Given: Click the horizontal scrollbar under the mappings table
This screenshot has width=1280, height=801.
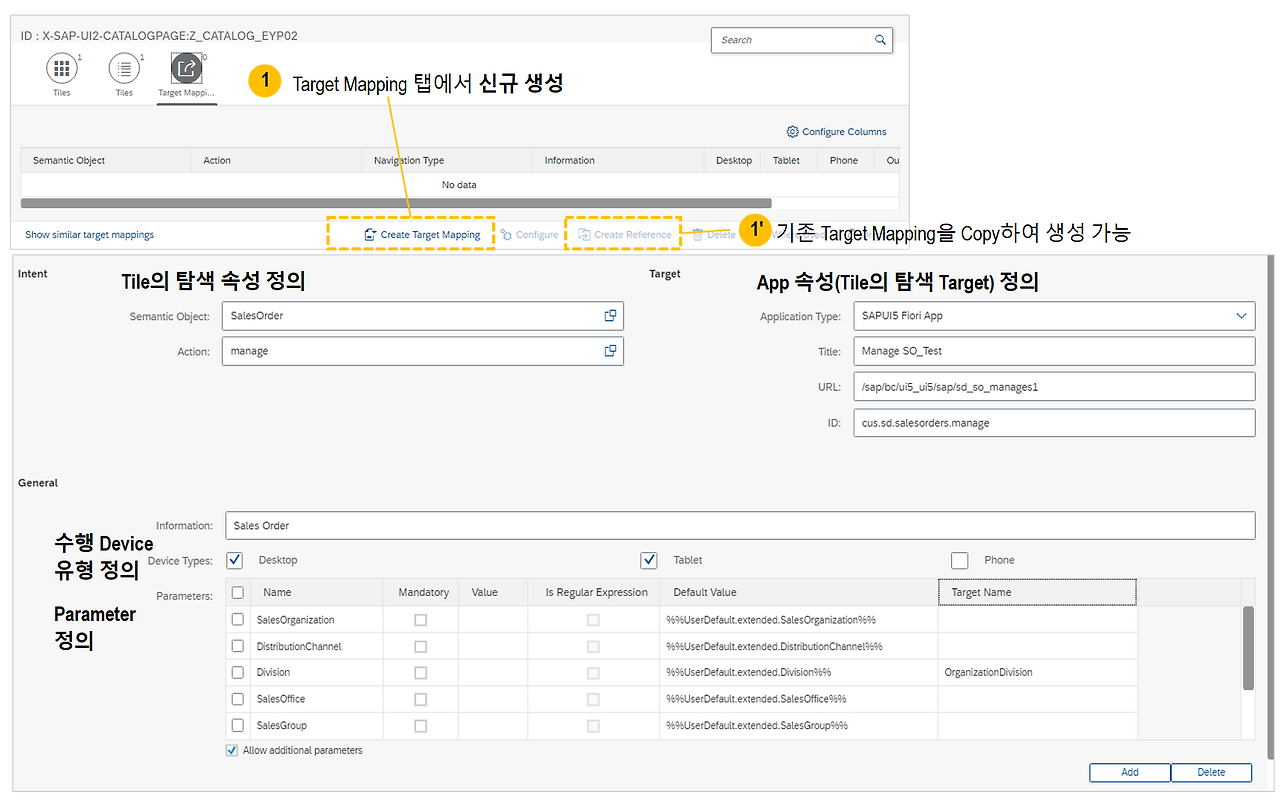Looking at the screenshot, I should pyautogui.click(x=396, y=203).
